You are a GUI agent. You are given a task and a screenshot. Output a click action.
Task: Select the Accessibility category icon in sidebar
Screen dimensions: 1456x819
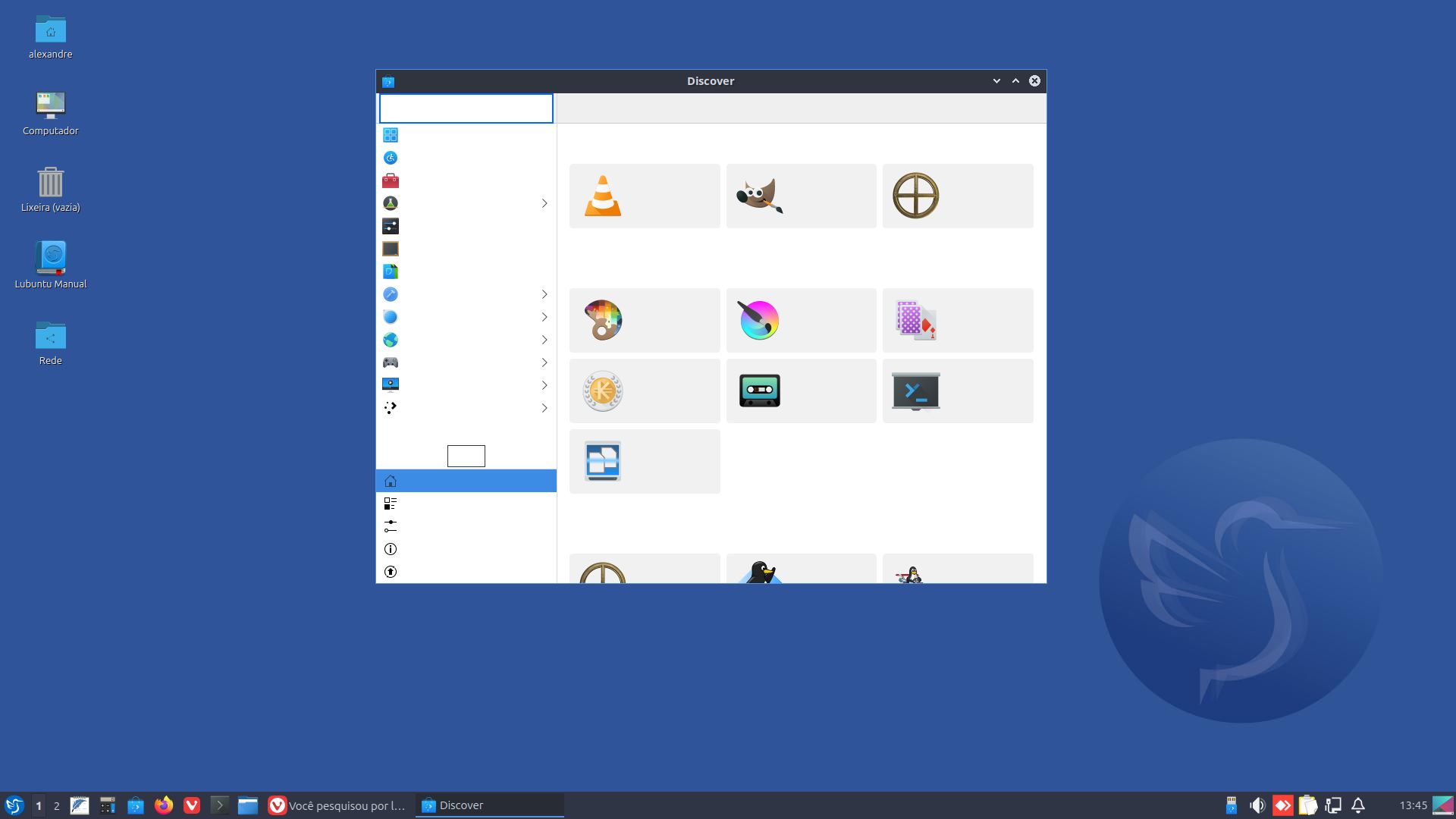point(391,158)
